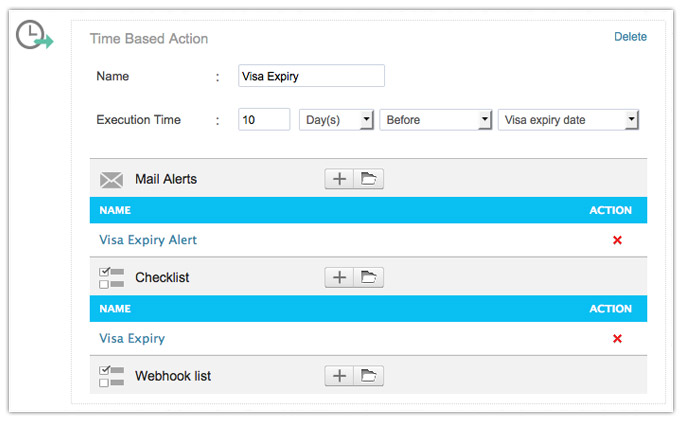Expand the Before timing dropdown

click(435, 120)
